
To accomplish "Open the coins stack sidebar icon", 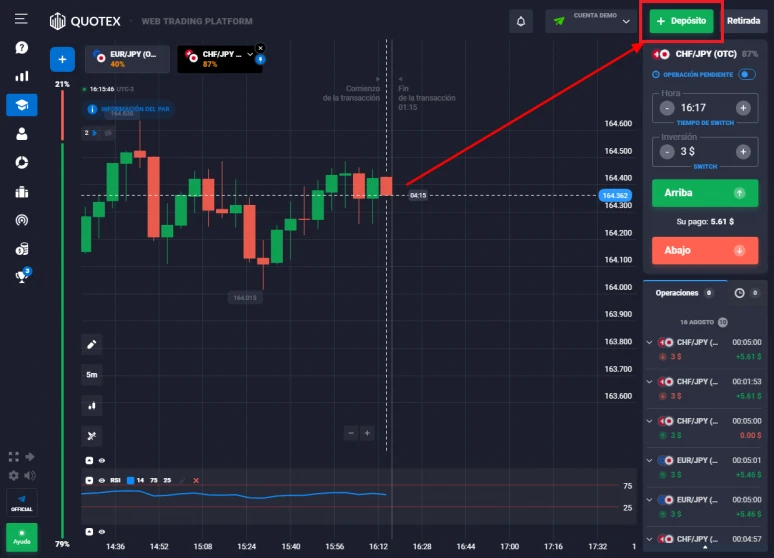I will (x=21, y=249).
